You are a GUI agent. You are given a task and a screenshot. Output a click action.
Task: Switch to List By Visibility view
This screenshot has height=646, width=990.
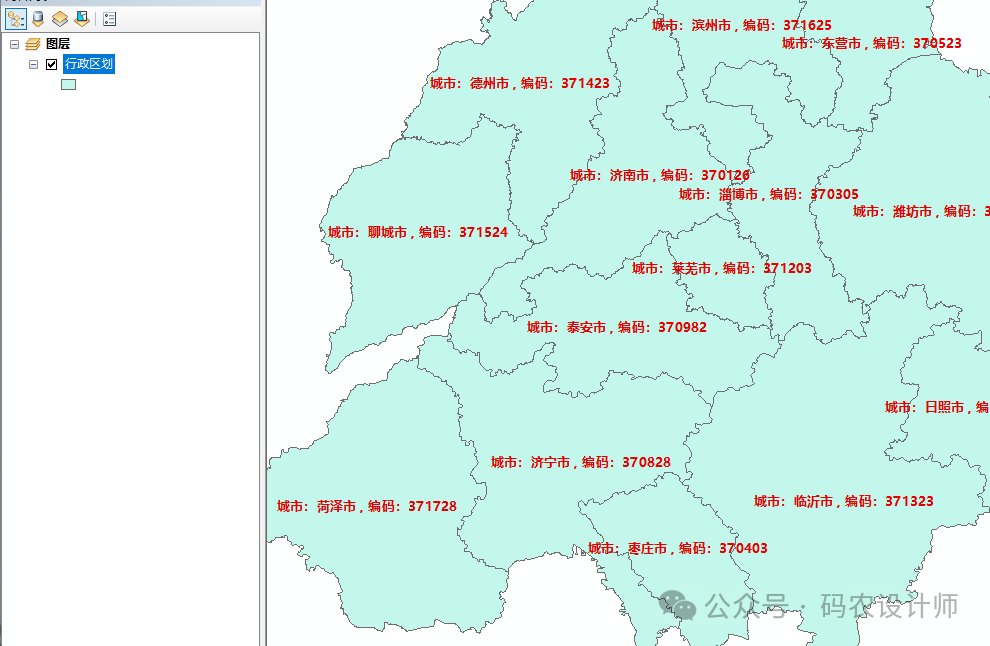[60, 19]
